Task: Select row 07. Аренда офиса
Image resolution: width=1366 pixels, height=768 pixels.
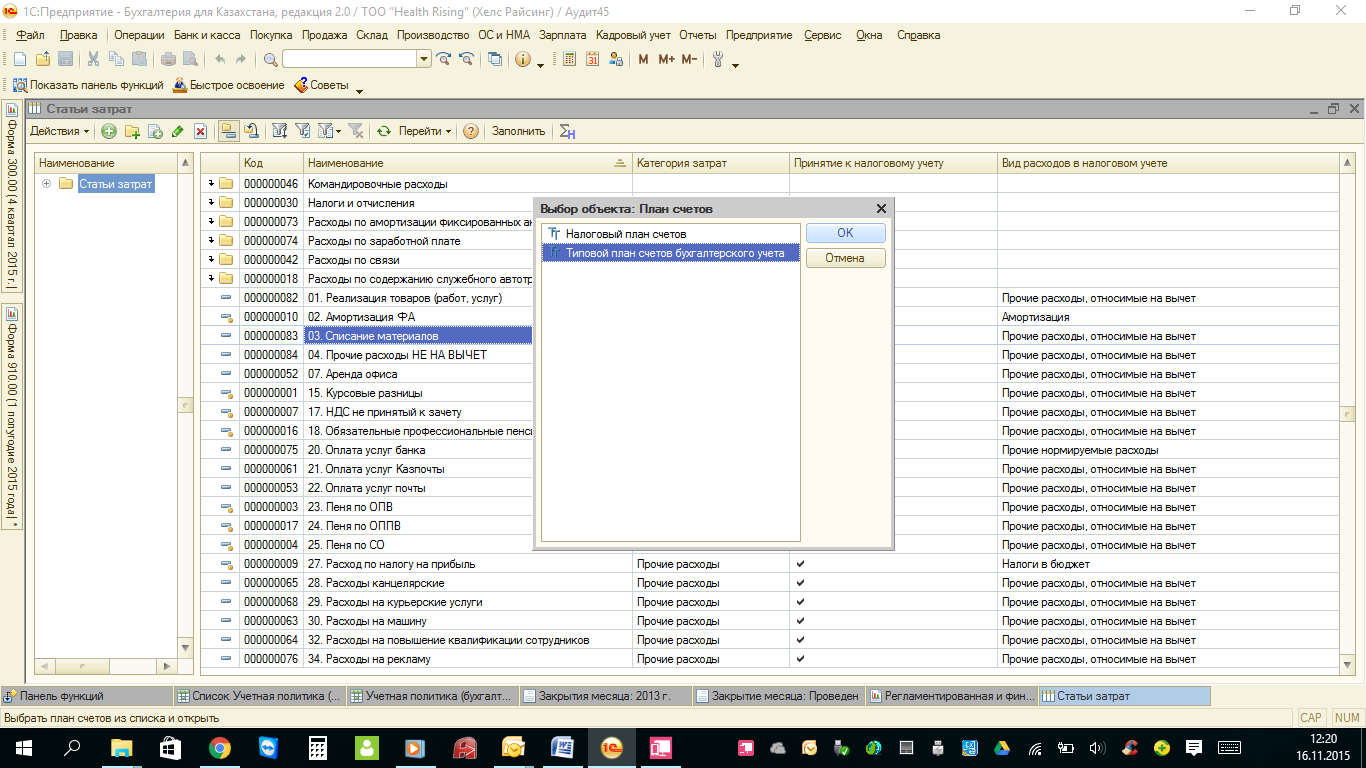Action: click(x=769, y=374)
